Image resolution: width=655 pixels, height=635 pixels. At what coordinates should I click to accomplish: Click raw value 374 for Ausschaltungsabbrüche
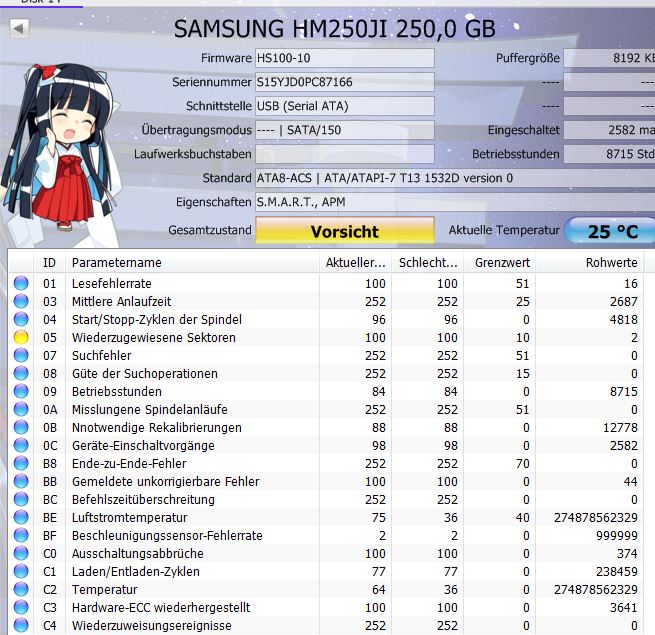tap(627, 554)
